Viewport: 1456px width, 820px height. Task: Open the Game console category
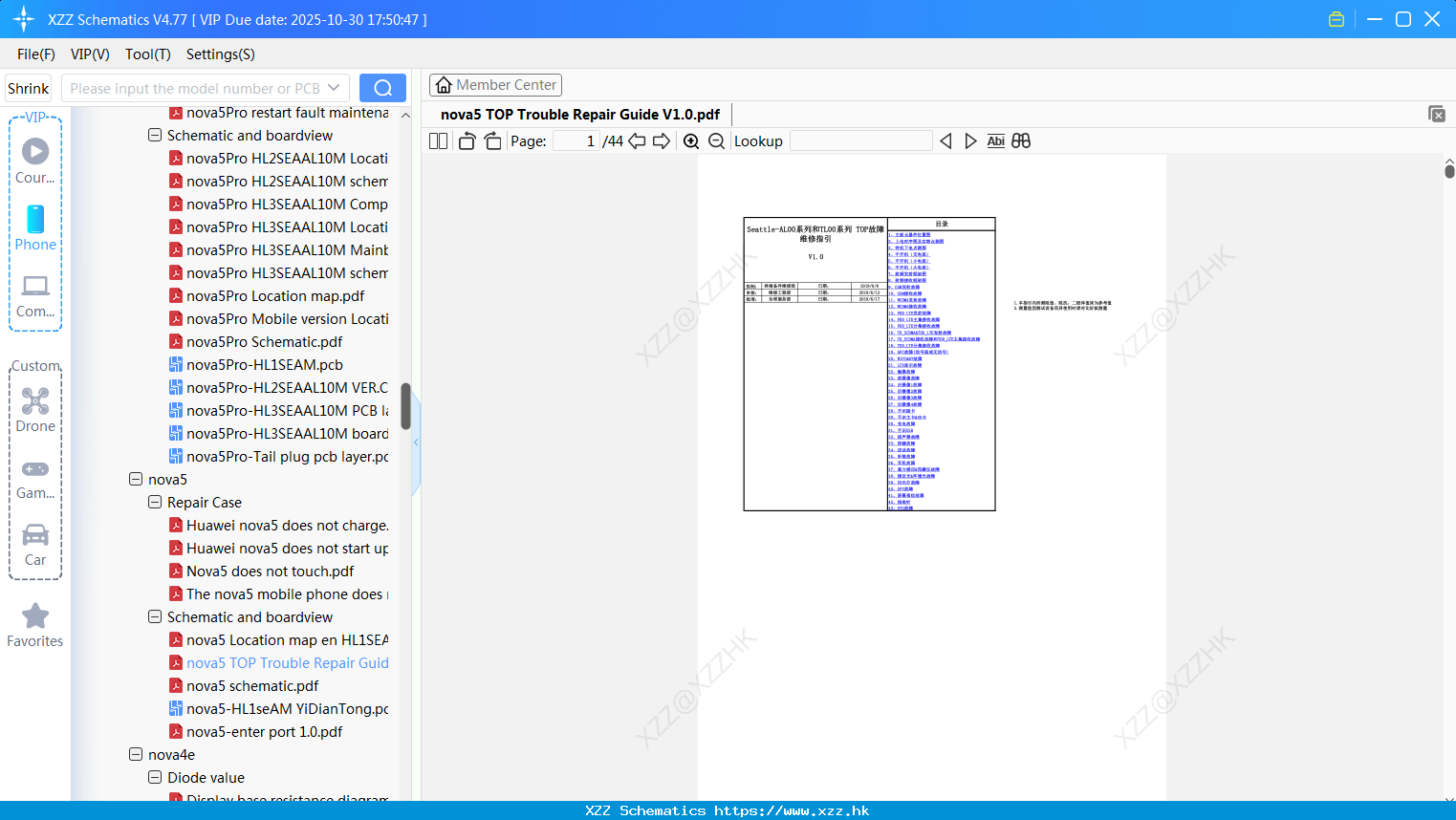click(35, 479)
